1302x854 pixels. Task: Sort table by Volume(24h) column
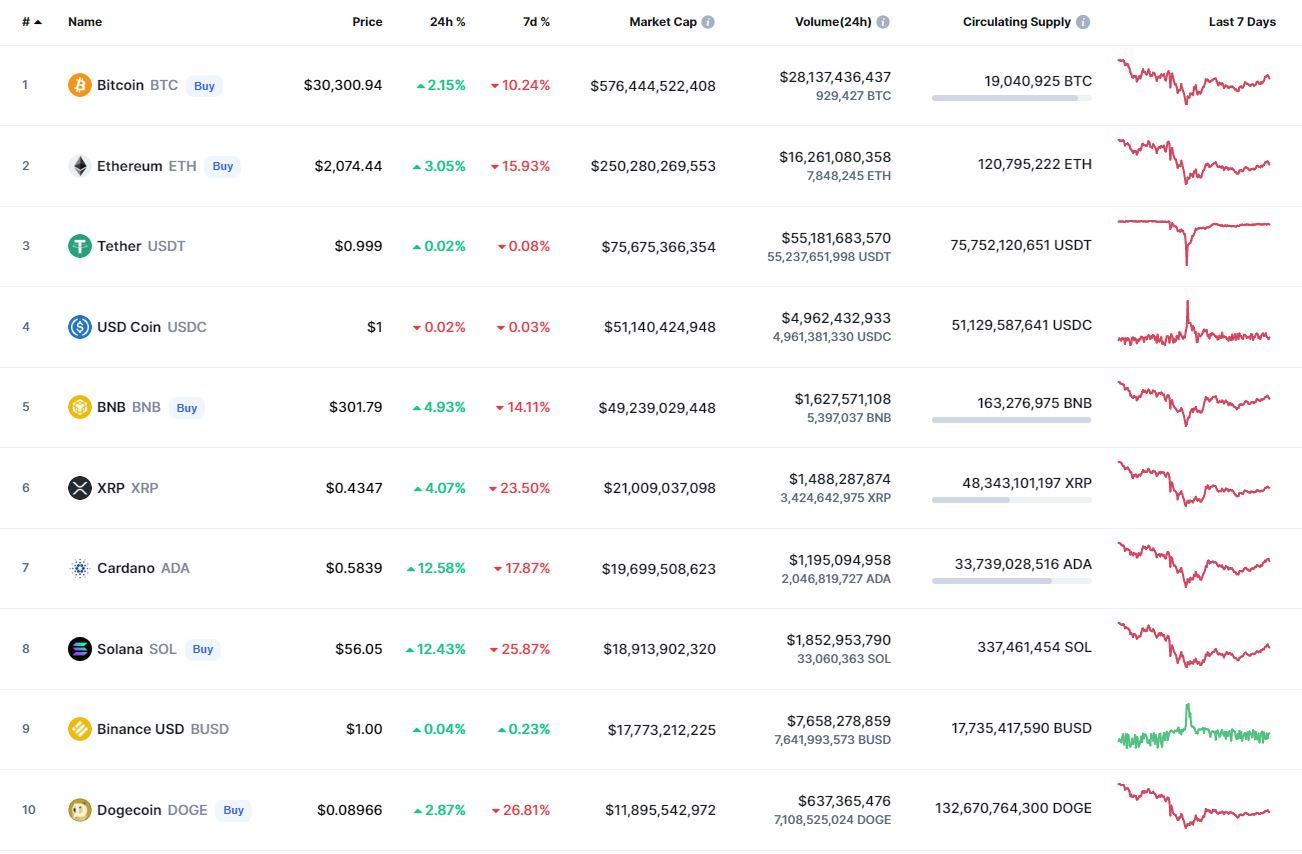[833, 22]
